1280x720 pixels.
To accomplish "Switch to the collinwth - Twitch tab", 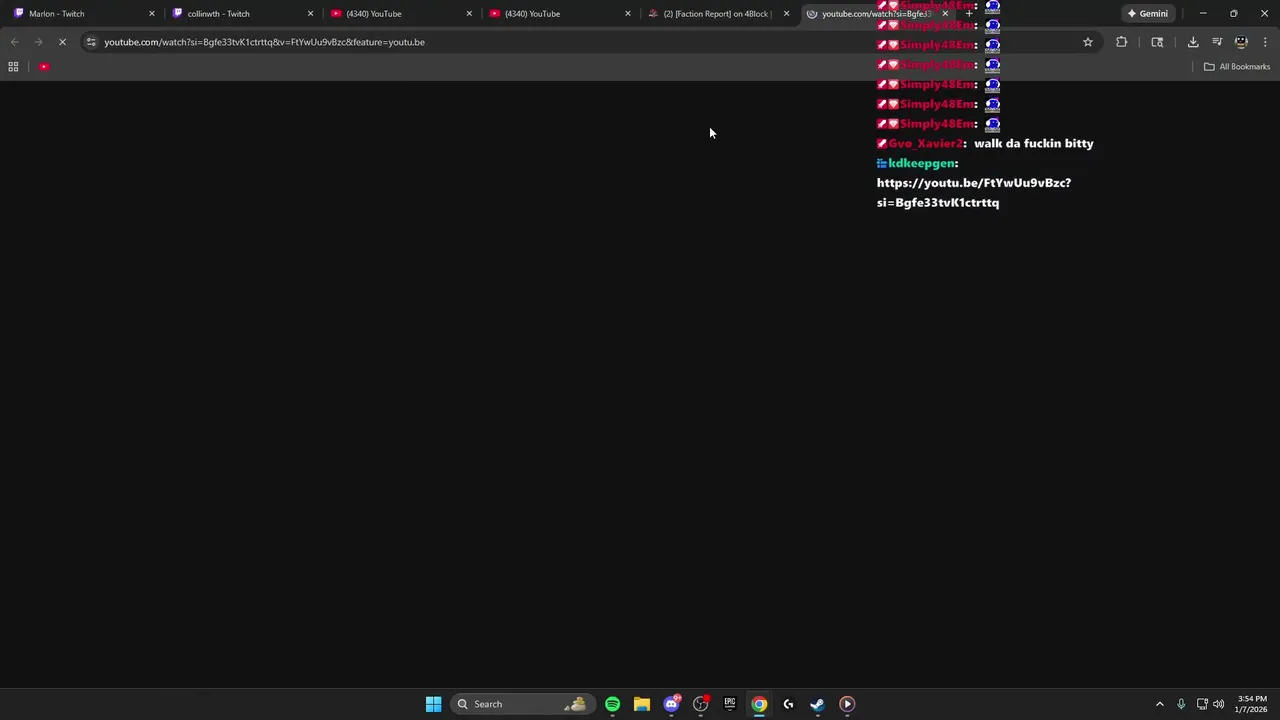I will point(240,14).
